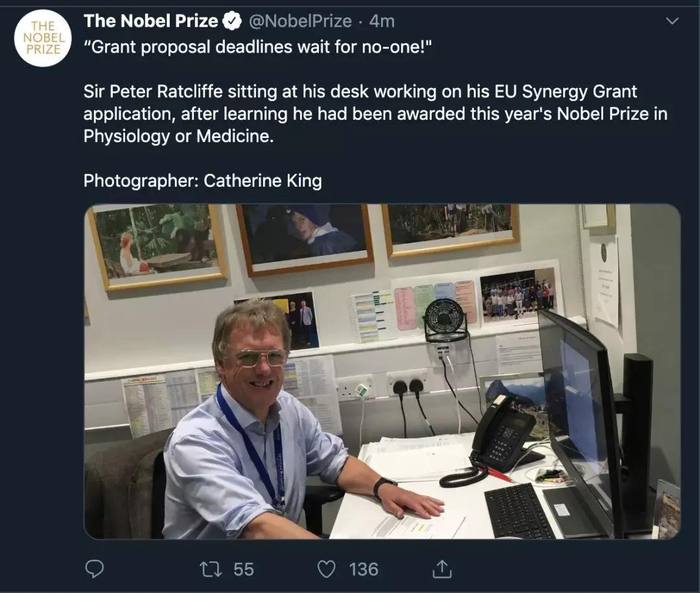Open The Nobel Prize profile avatar

pos(43,38)
